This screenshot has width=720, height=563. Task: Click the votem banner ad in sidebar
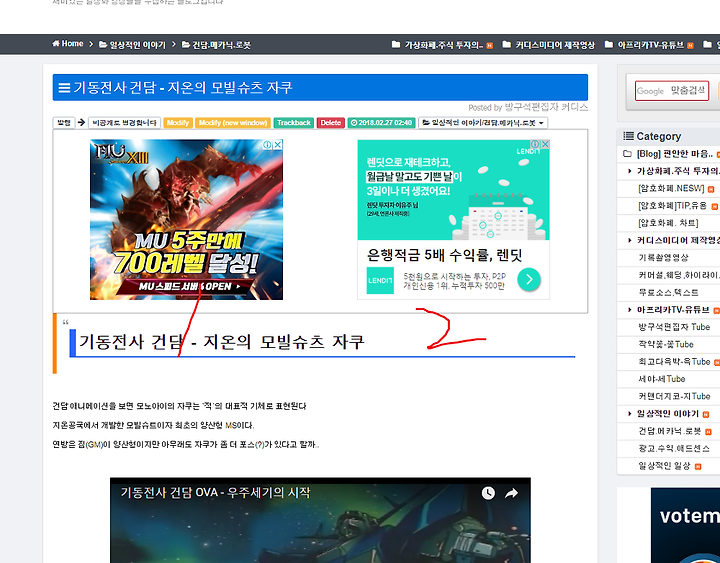pos(685,525)
